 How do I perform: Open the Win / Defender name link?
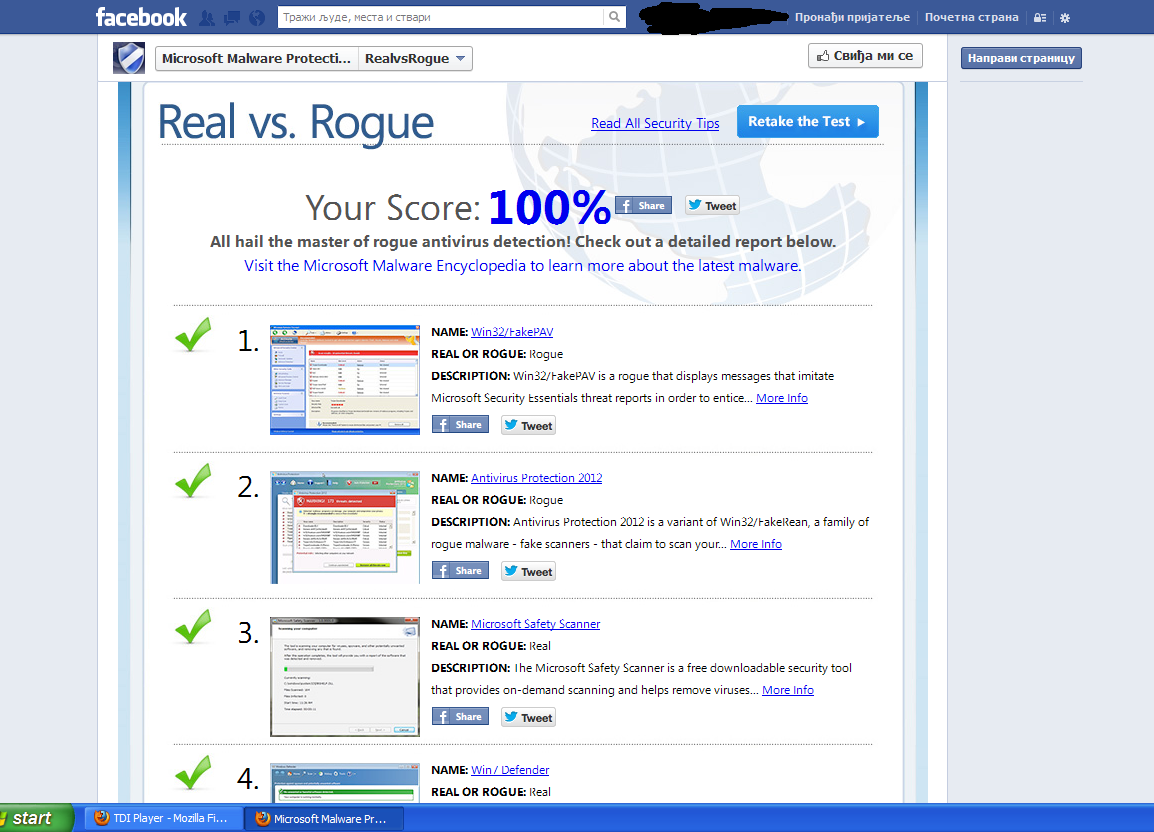[x=510, y=769]
